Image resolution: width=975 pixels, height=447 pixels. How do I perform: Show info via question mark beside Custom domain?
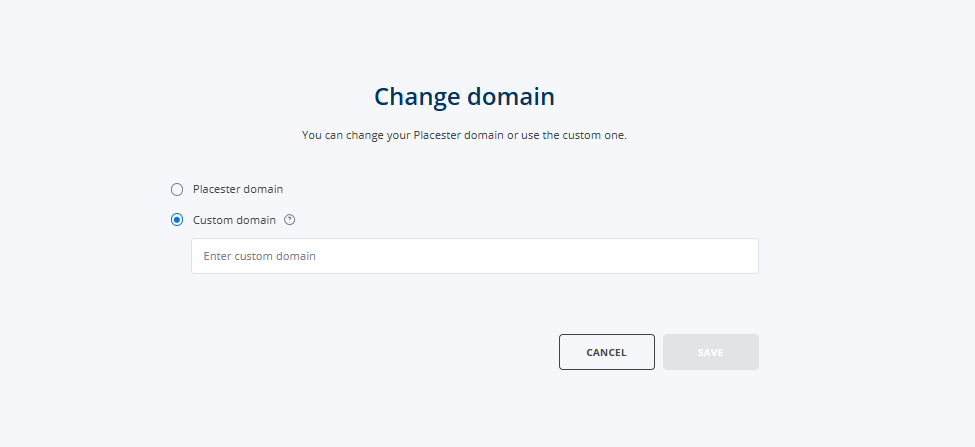(x=289, y=219)
